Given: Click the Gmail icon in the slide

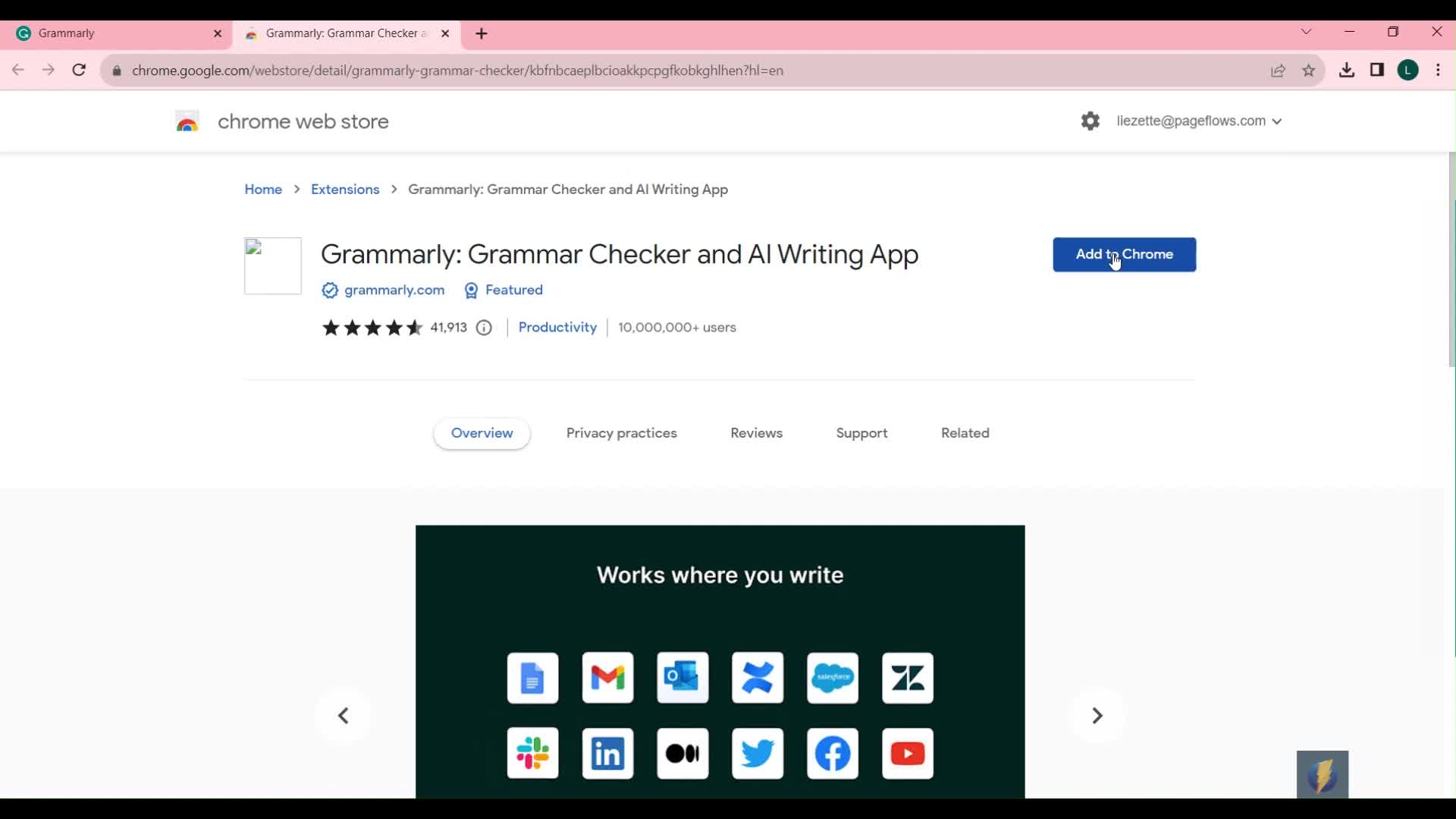Looking at the screenshot, I should [607, 678].
